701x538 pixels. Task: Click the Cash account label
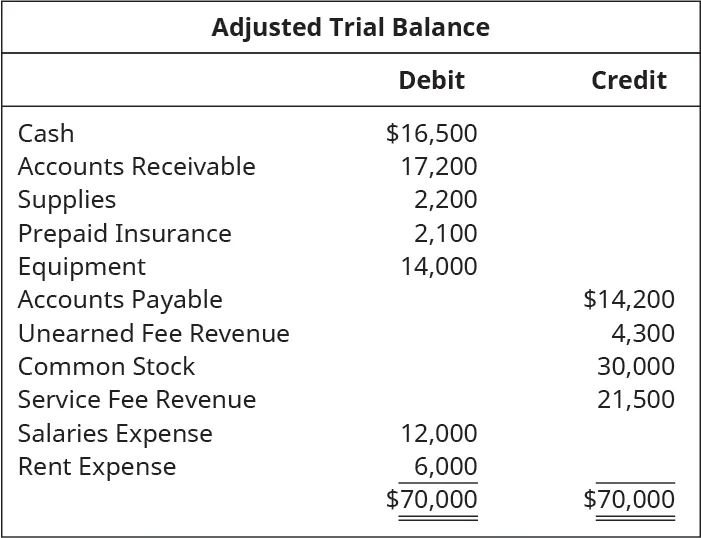[x=46, y=133]
